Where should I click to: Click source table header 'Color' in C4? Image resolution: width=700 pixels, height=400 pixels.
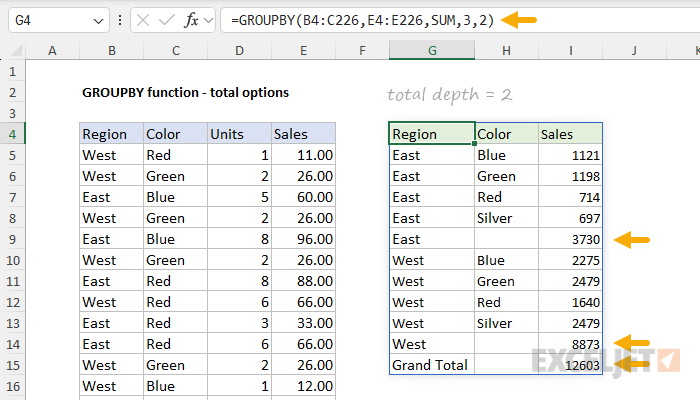[175, 134]
